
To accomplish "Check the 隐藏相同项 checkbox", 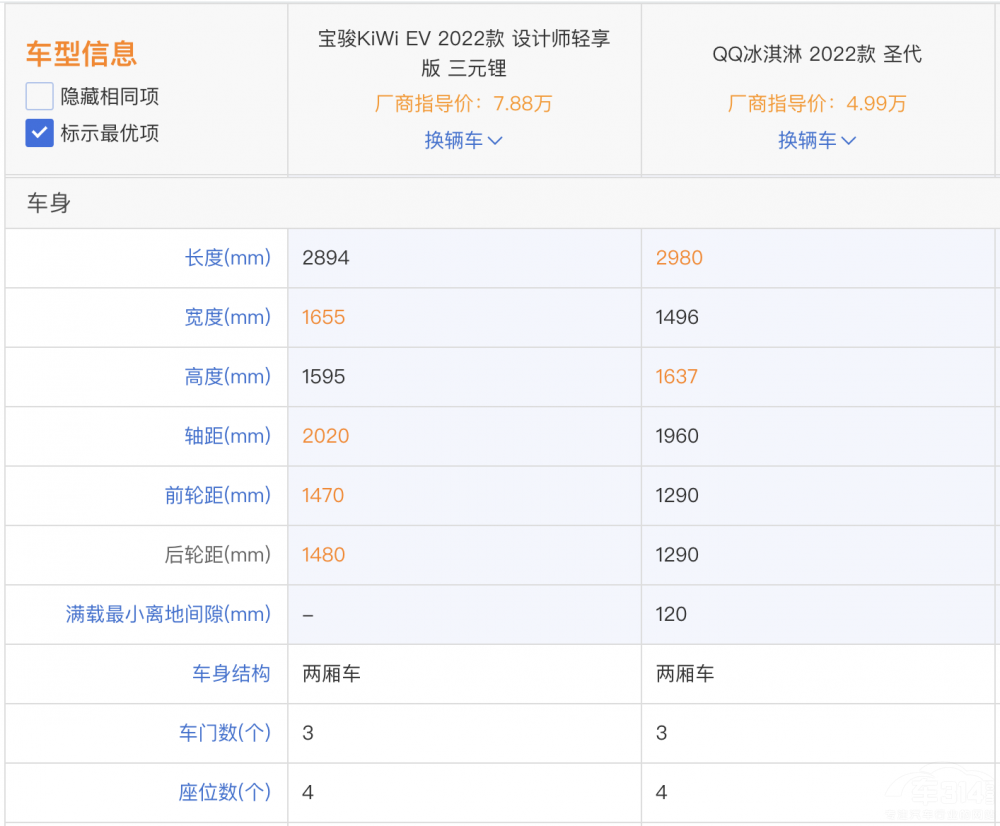I will (40, 97).
